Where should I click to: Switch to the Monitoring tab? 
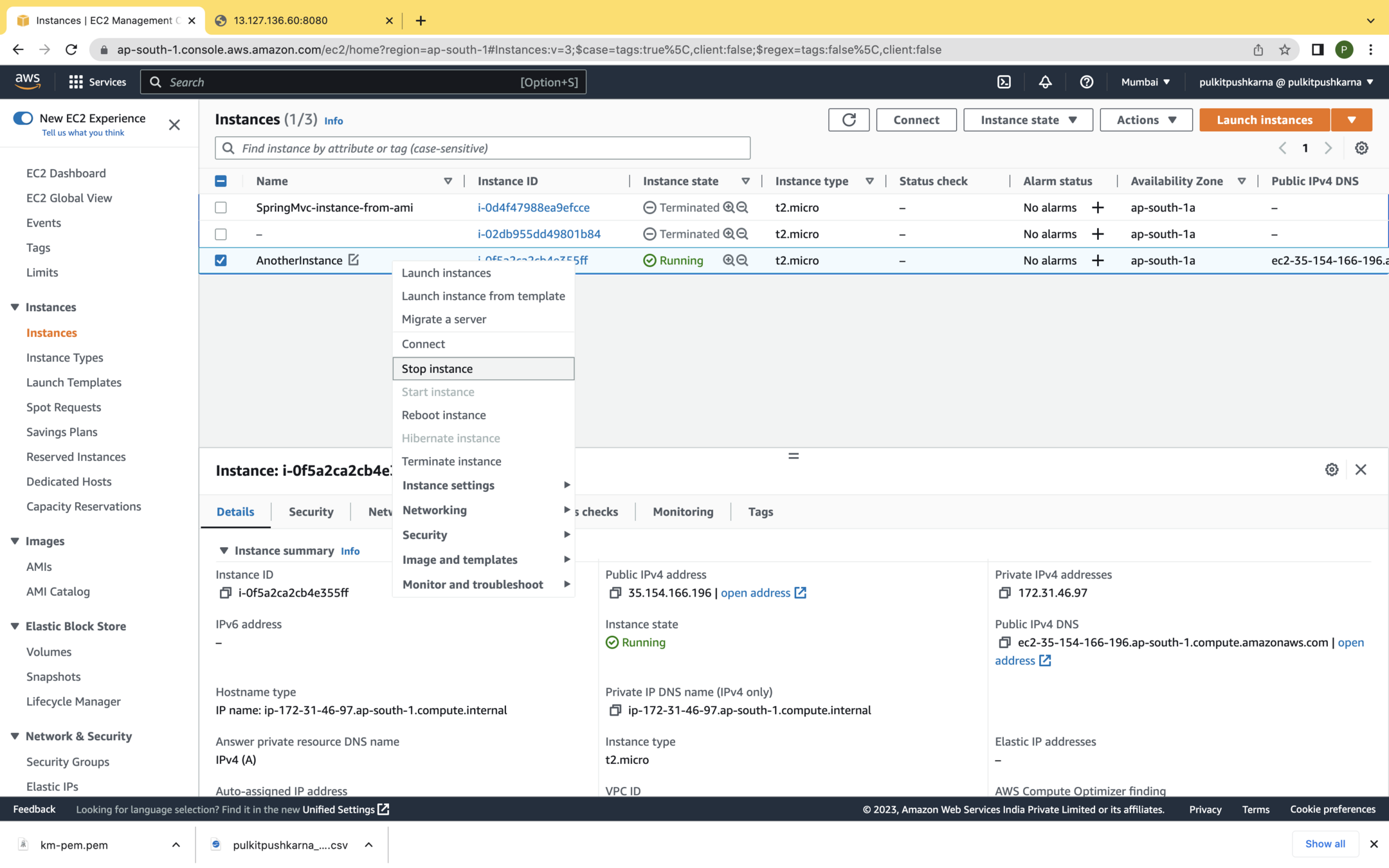click(682, 512)
